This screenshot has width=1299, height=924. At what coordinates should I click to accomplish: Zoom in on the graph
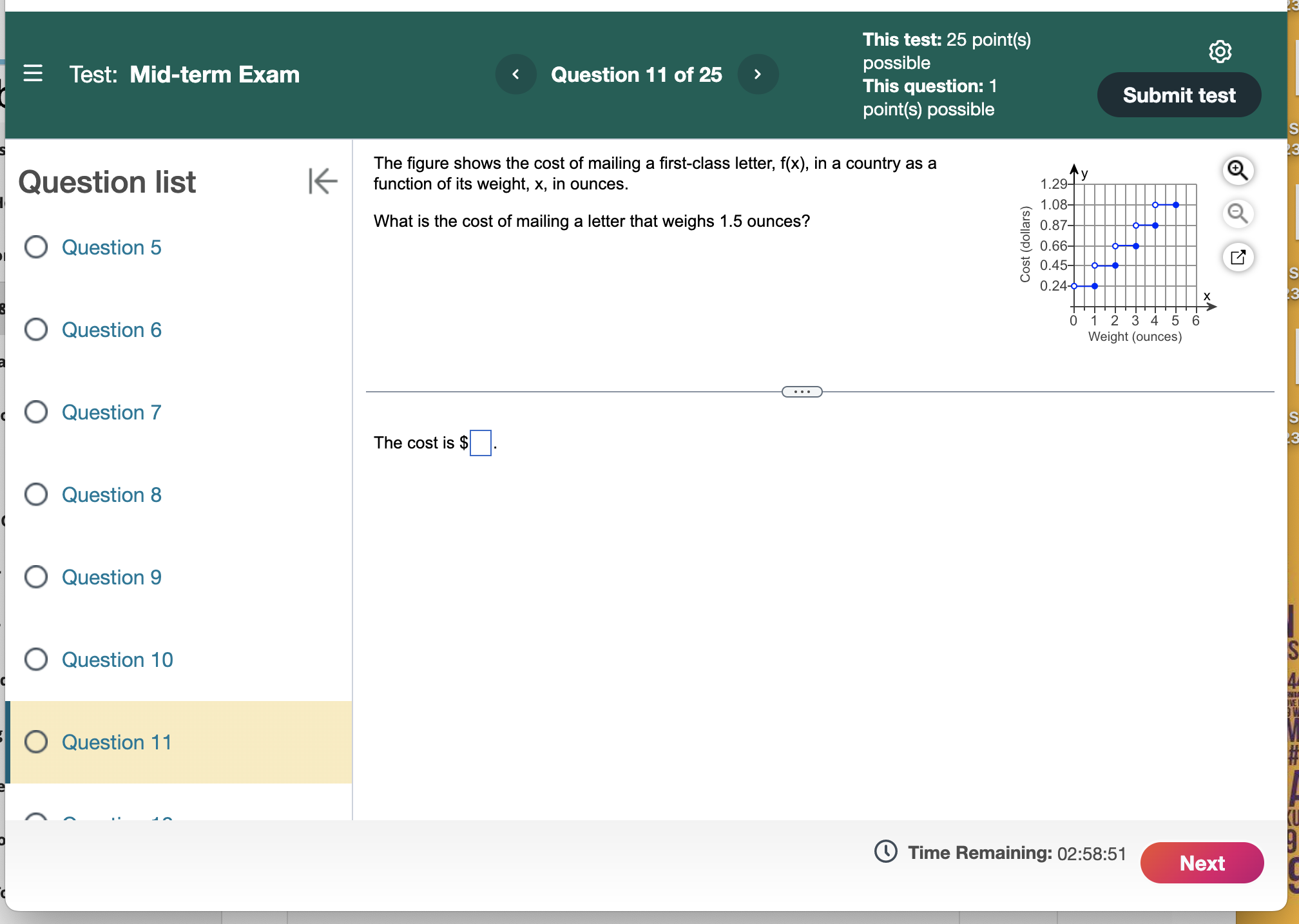click(x=1237, y=170)
